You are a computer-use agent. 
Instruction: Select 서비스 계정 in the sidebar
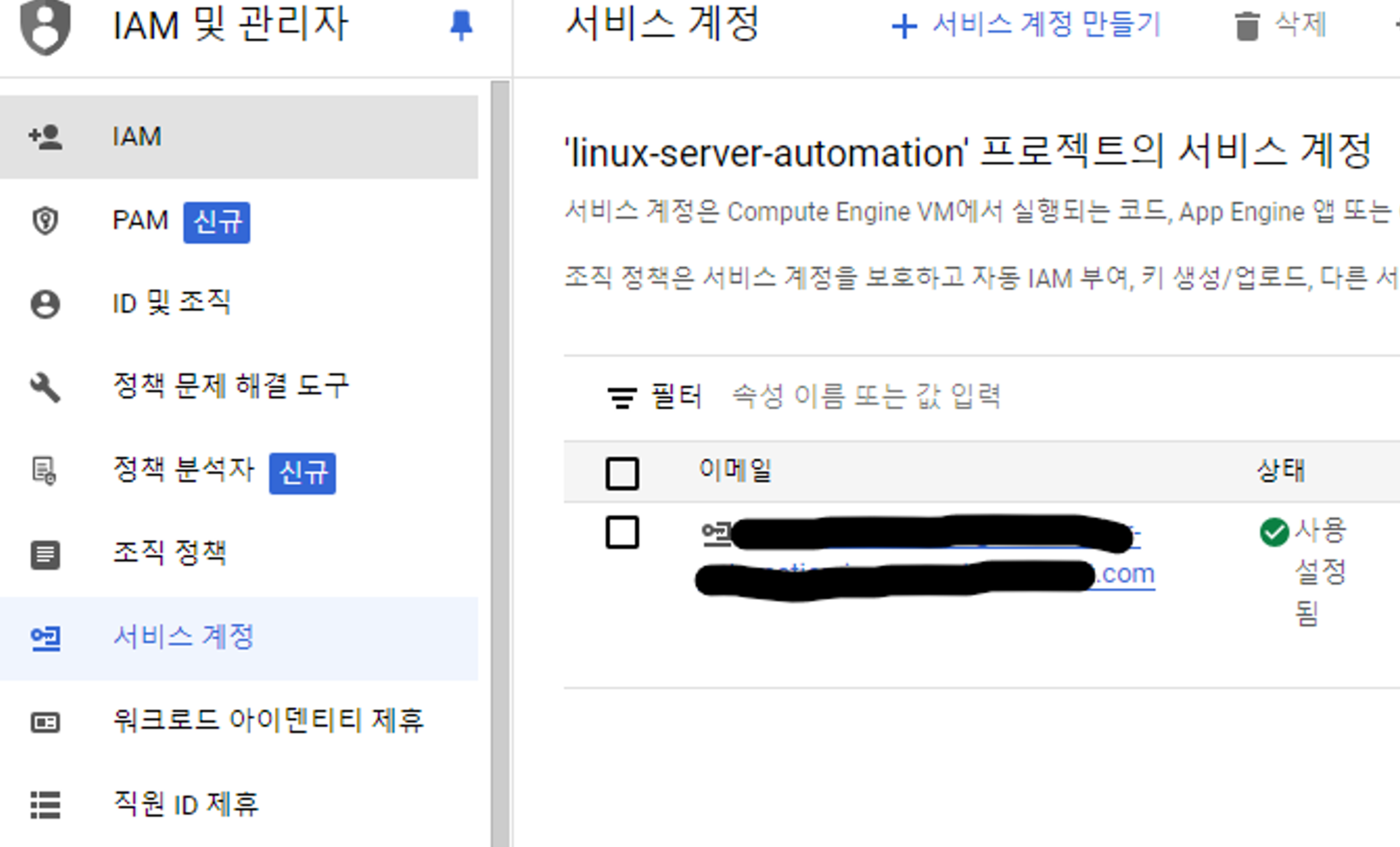coord(239,639)
